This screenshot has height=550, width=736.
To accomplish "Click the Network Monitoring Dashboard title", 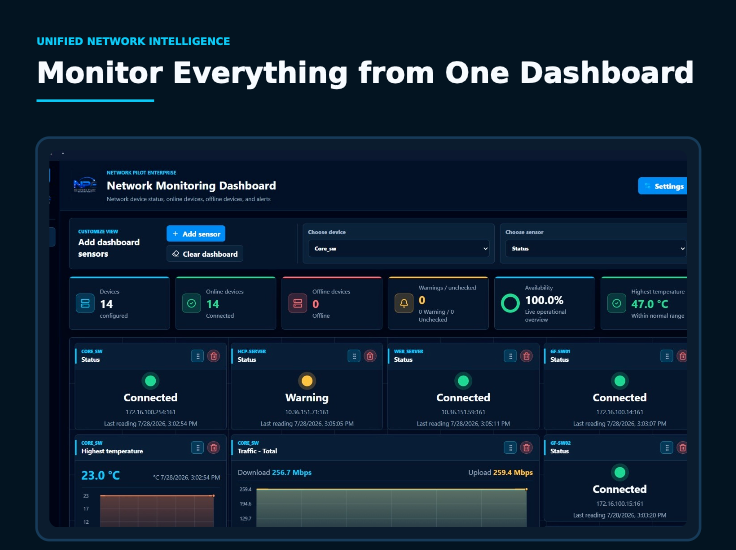I will [191, 185].
